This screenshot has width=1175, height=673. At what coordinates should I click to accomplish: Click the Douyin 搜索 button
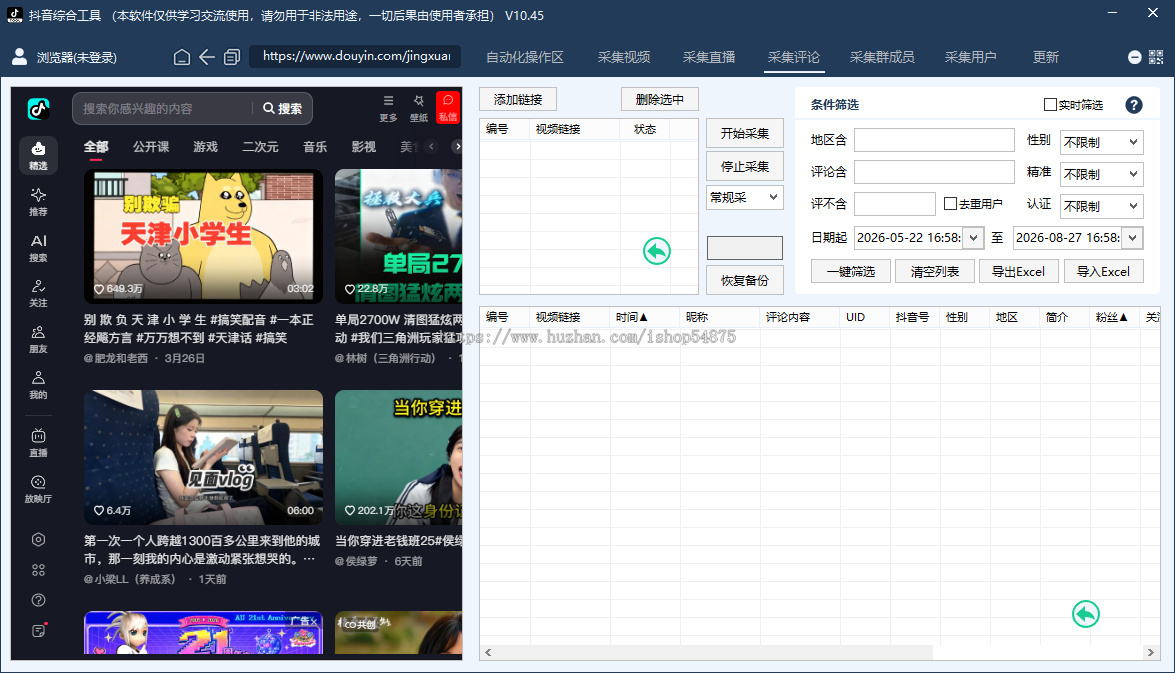[x=283, y=109]
